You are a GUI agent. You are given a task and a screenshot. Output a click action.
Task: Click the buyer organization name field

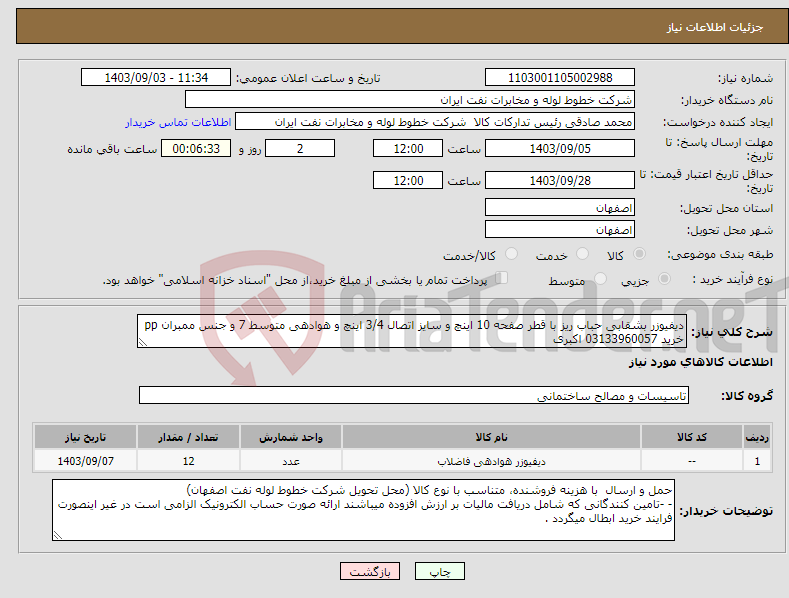point(410,99)
